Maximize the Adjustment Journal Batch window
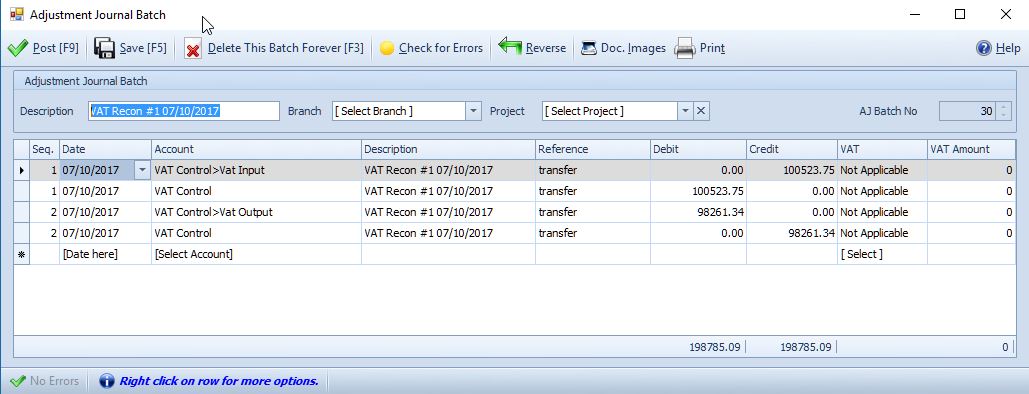The height and width of the screenshot is (394, 1029). (959, 14)
